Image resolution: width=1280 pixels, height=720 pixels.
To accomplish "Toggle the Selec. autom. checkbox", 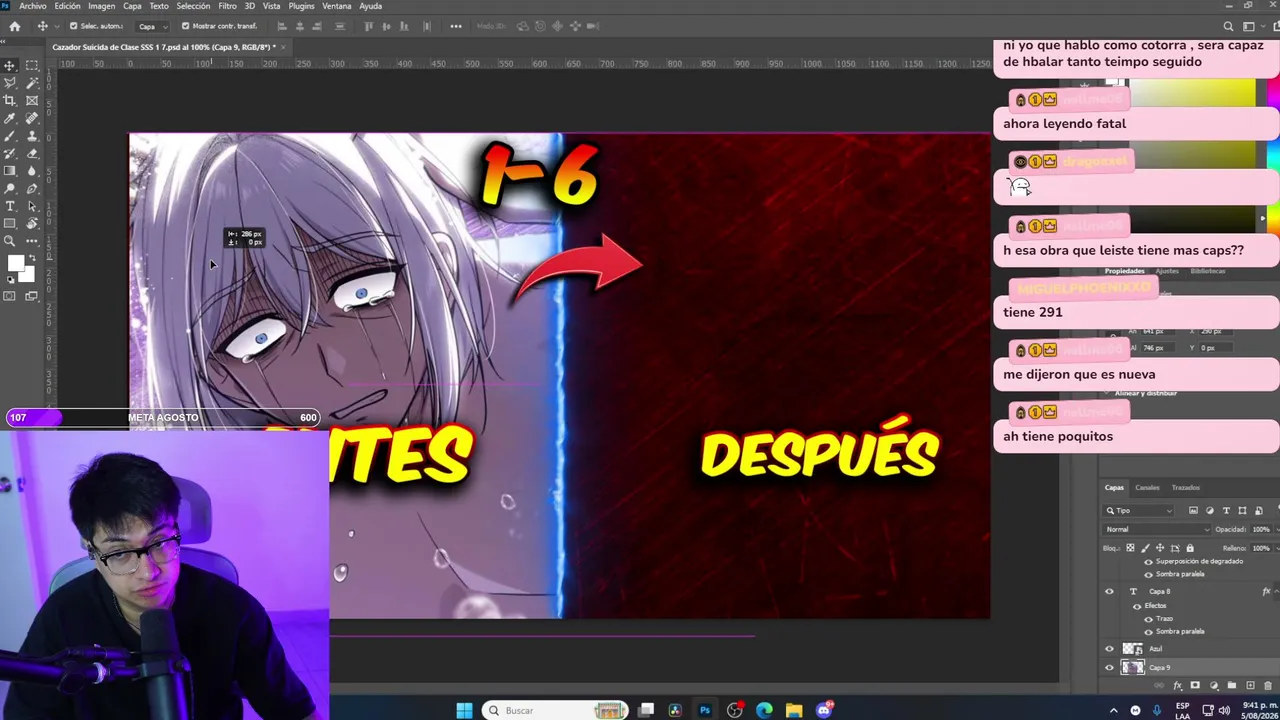I will coord(74,26).
